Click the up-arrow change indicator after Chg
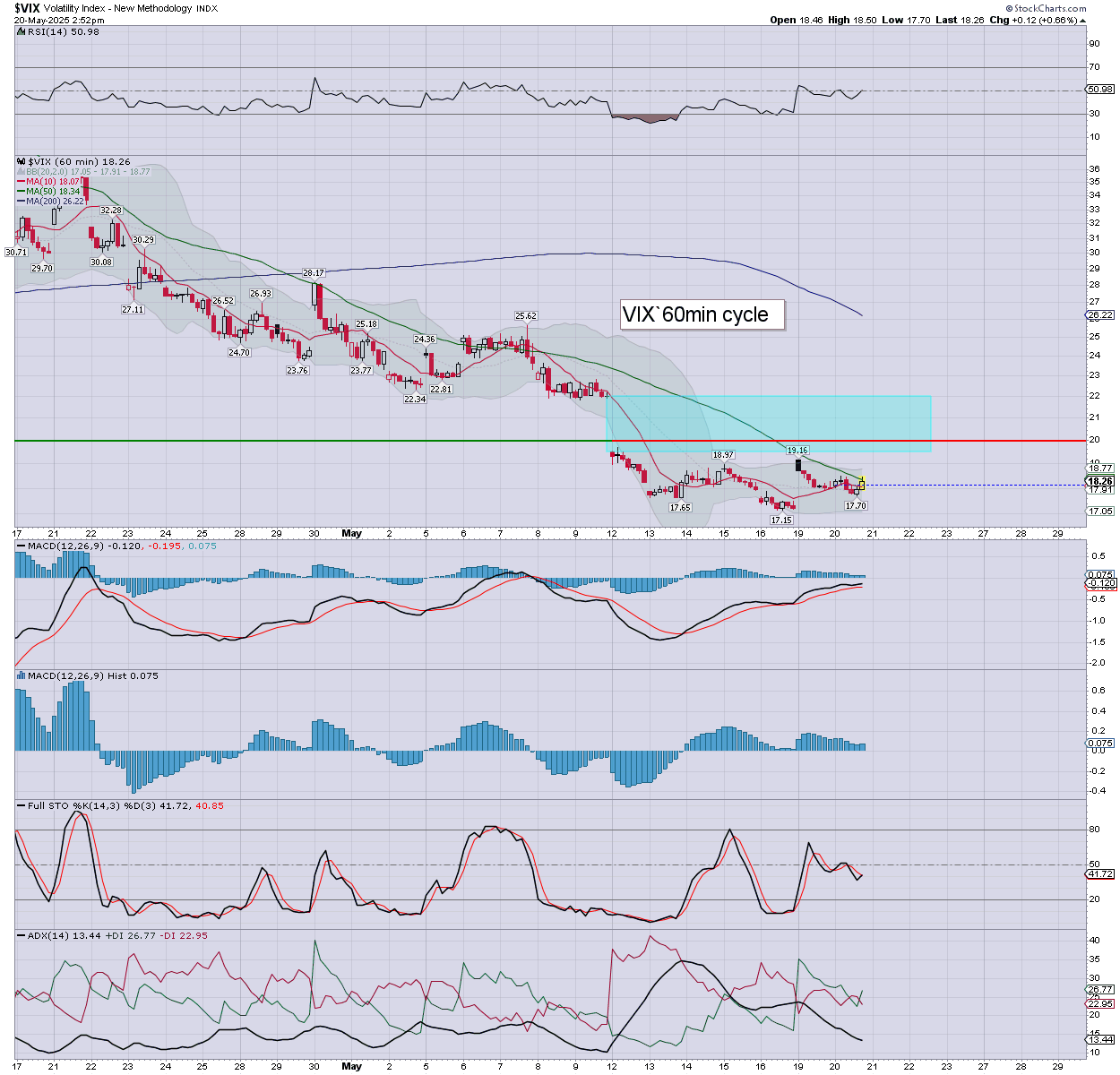The width and height of the screenshot is (1120, 1075). pos(1082,20)
